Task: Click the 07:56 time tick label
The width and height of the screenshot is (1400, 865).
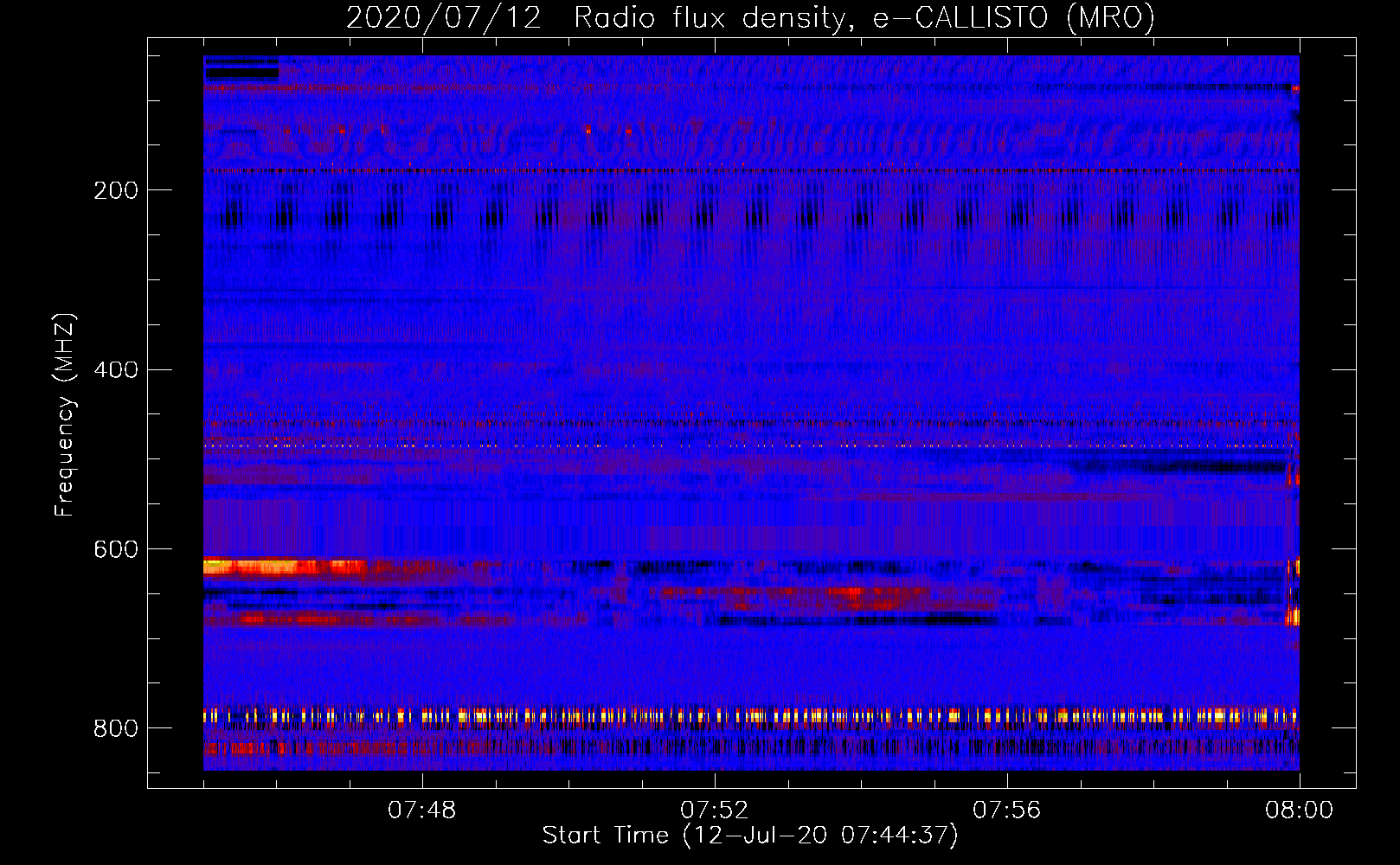Action: [x=1007, y=811]
